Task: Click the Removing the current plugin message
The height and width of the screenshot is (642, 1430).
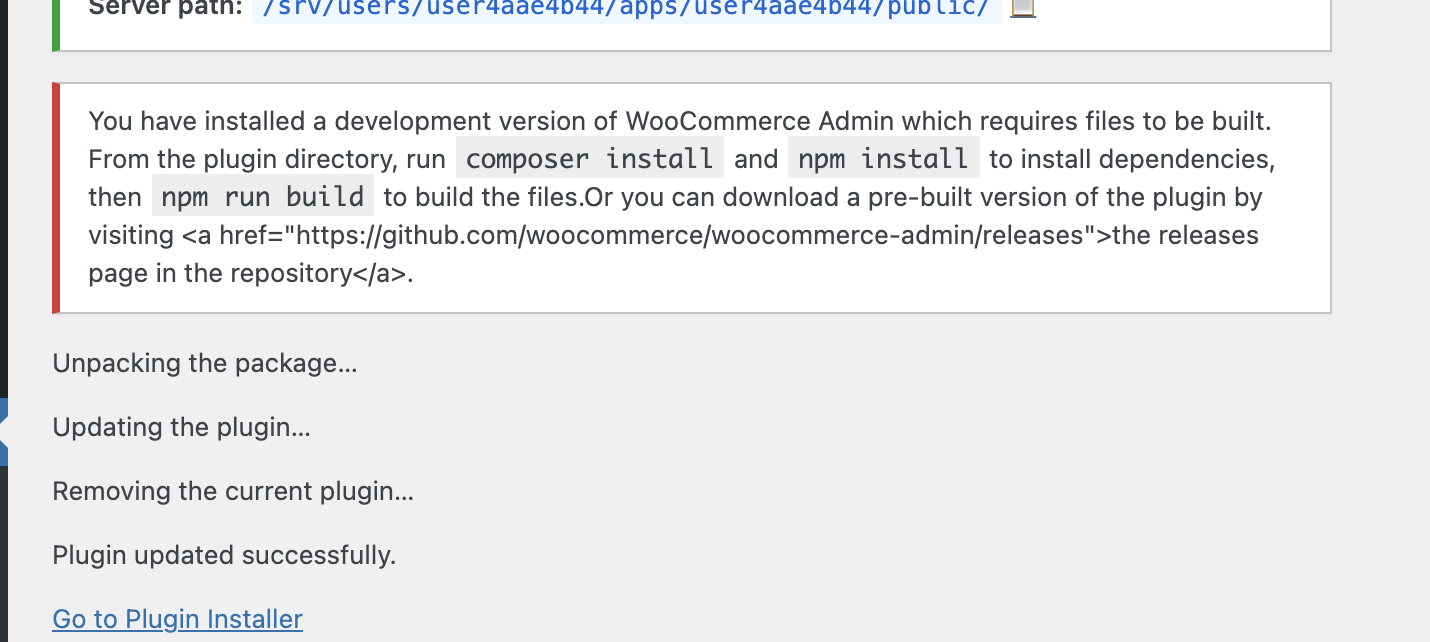Action: (232, 491)
